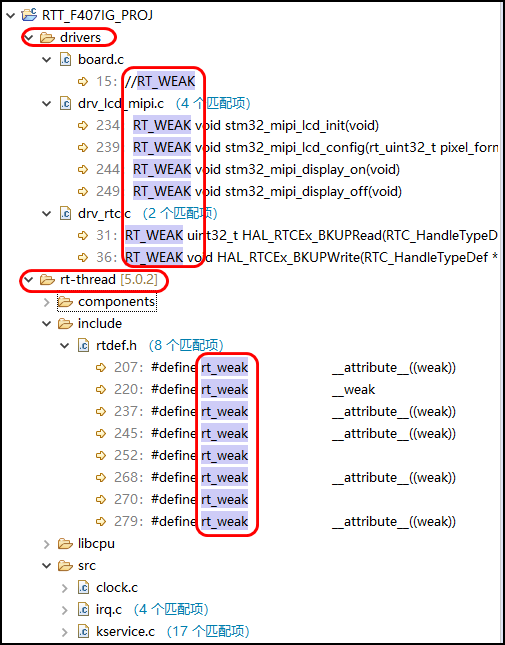This screenshot has height=645, width=505.
Task: Click match arrow icon for line 279
Action: (102, 522)
